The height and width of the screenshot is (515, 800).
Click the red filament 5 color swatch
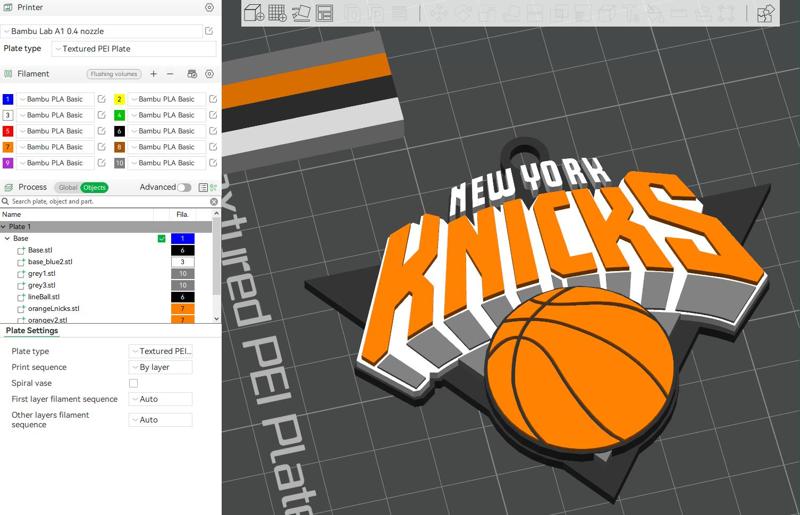tap(8, 131)
